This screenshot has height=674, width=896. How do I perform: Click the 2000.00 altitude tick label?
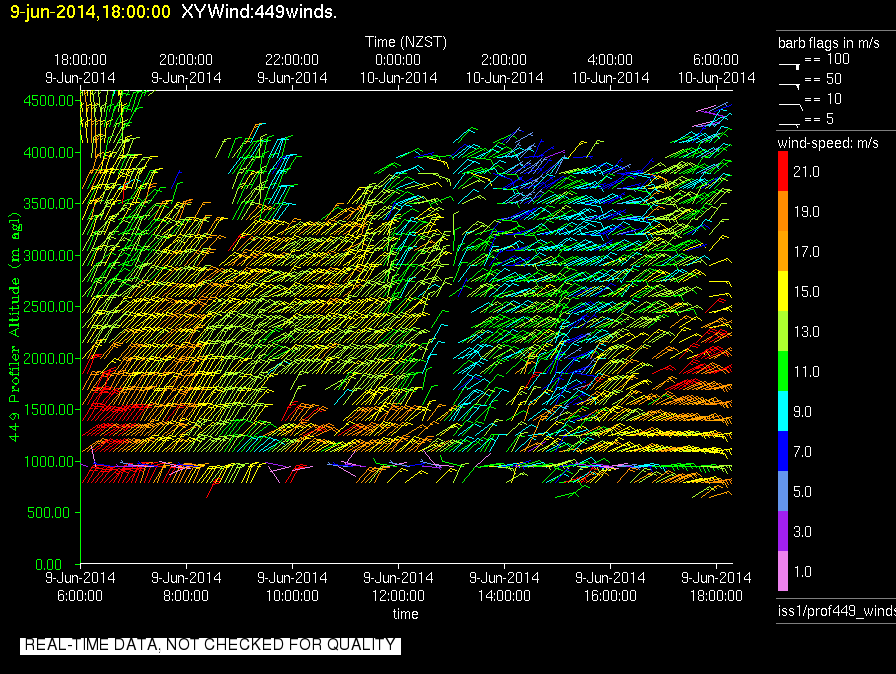[x=49, y=359]
